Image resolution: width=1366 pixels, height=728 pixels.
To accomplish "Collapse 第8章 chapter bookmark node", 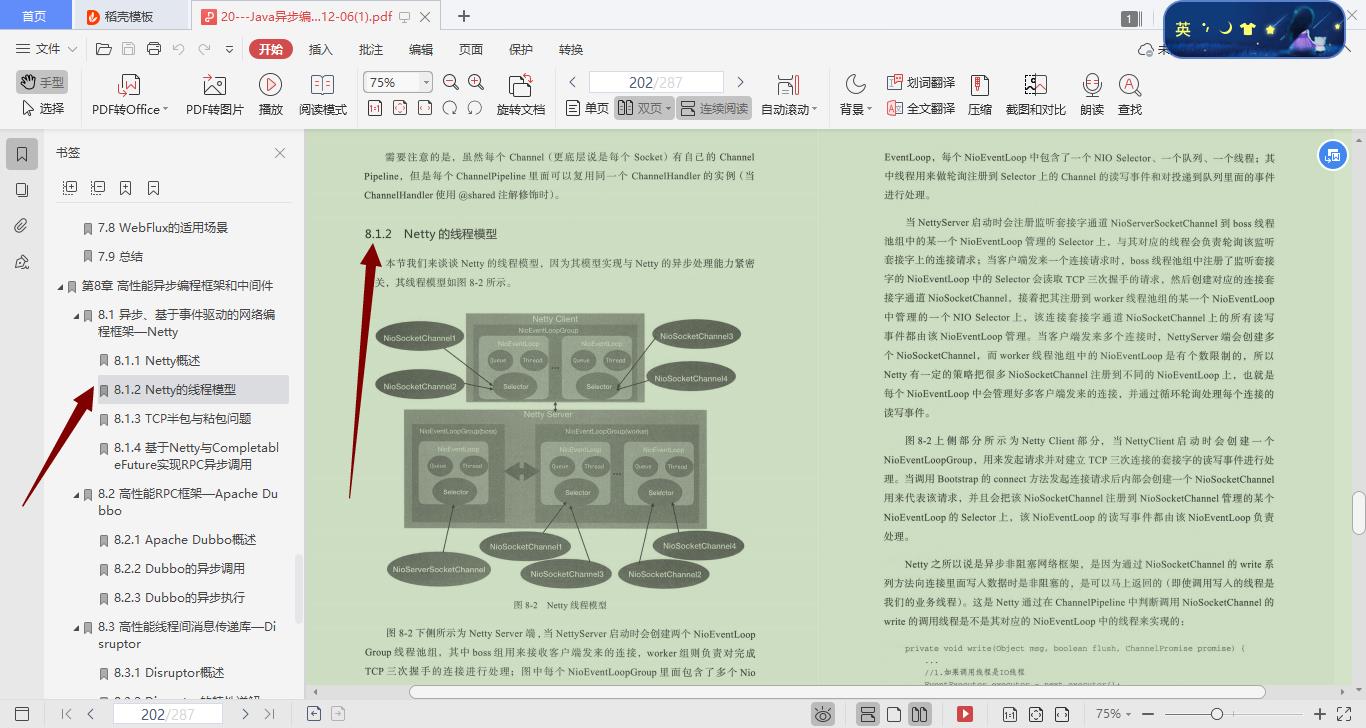I will point(61,286).
